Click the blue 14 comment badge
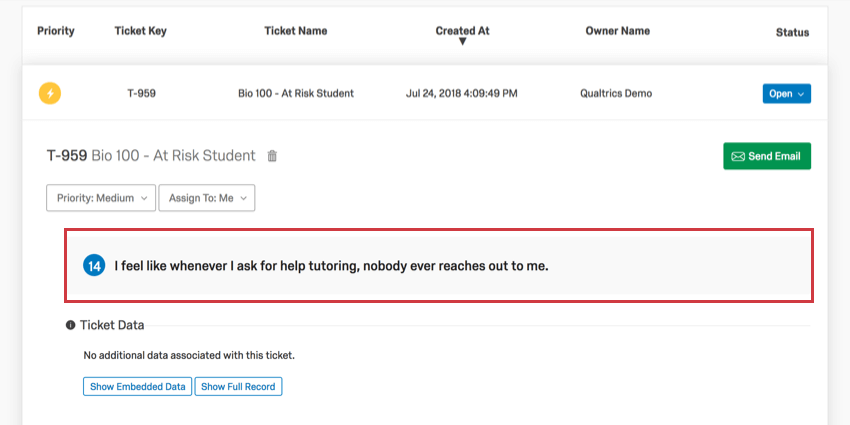The height and width of the screenshot is (425, 850). point(94,266)
